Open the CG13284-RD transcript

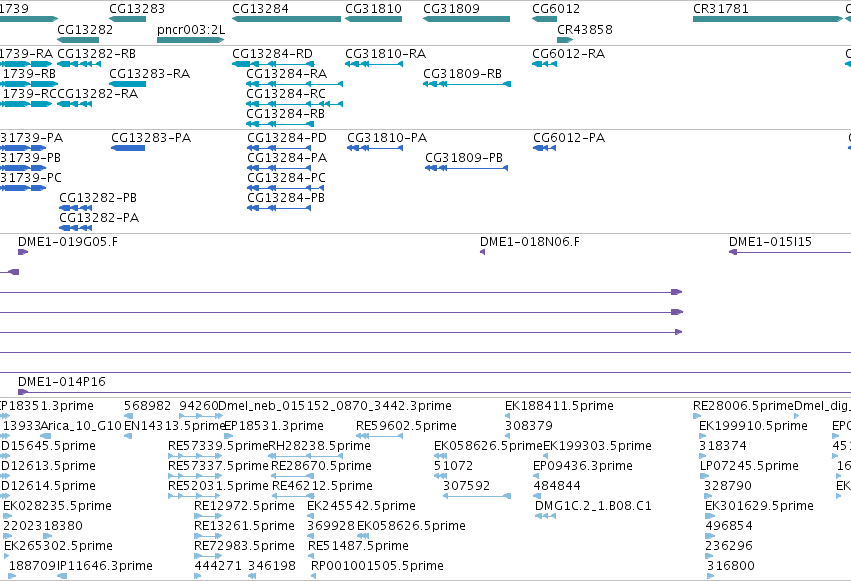(274, 64)
